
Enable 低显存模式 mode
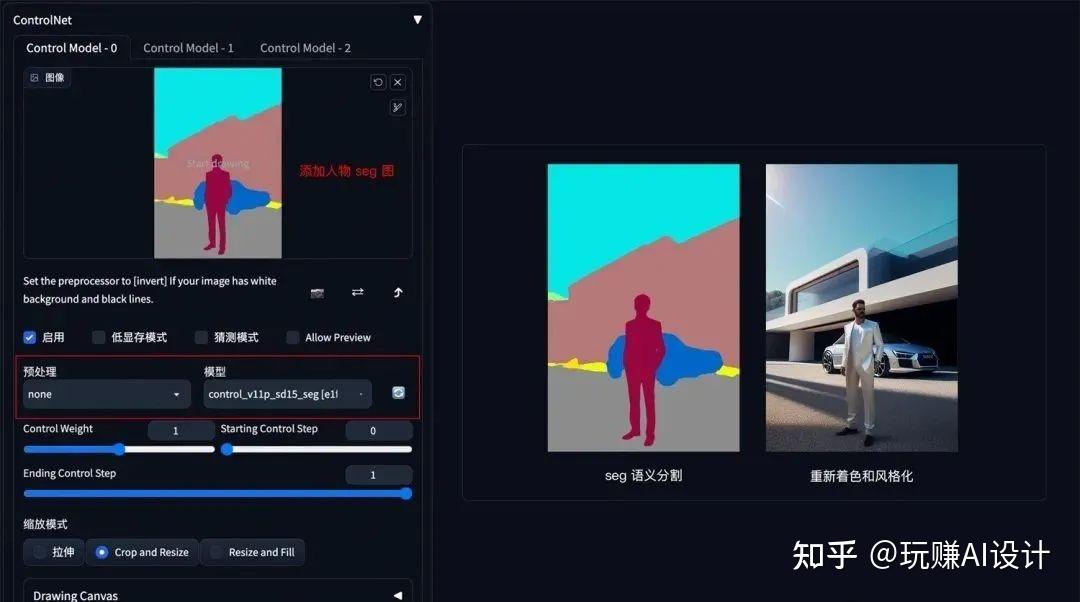[x=97, y=337]
